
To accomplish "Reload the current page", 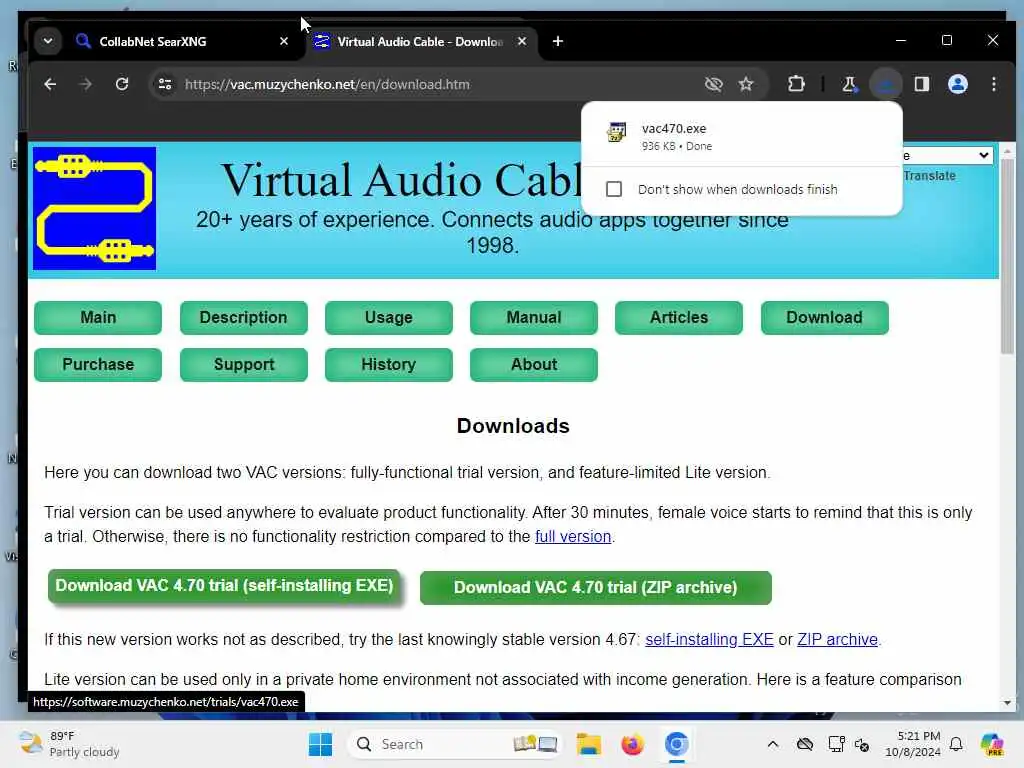I will coord(122,84).
